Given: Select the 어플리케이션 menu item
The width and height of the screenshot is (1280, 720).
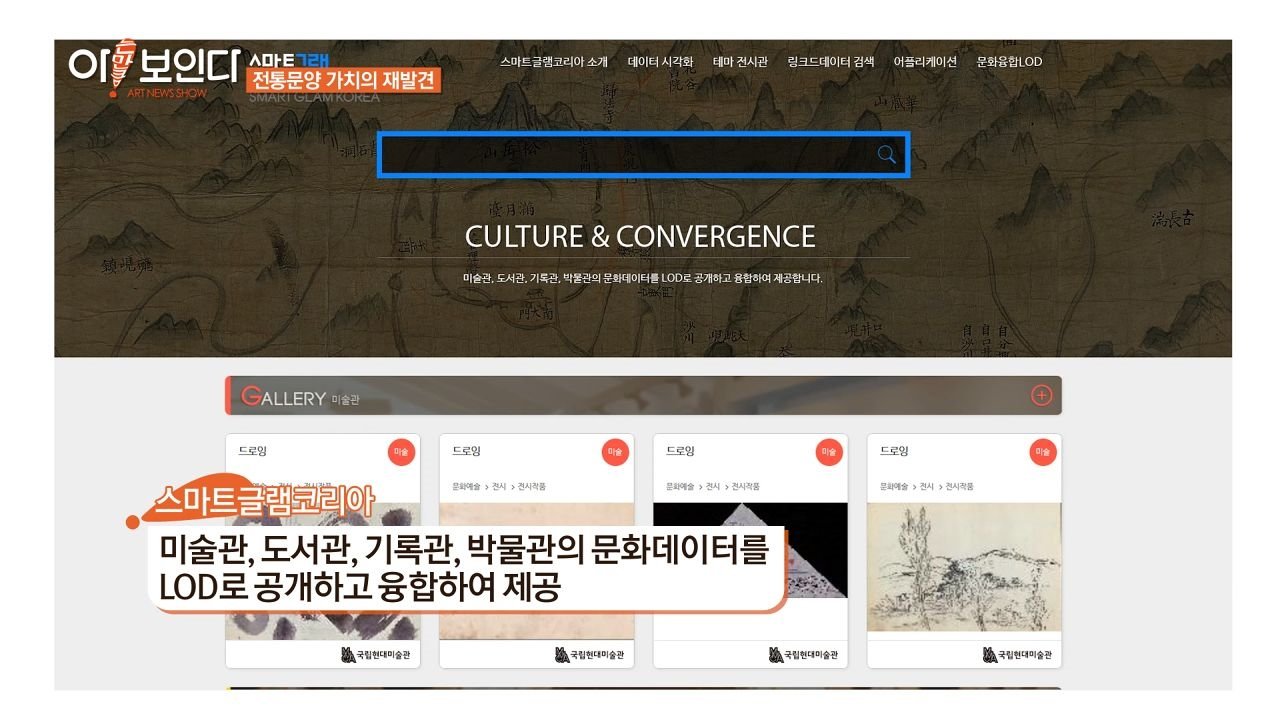Looking at the screenshot, I should 925,62.
